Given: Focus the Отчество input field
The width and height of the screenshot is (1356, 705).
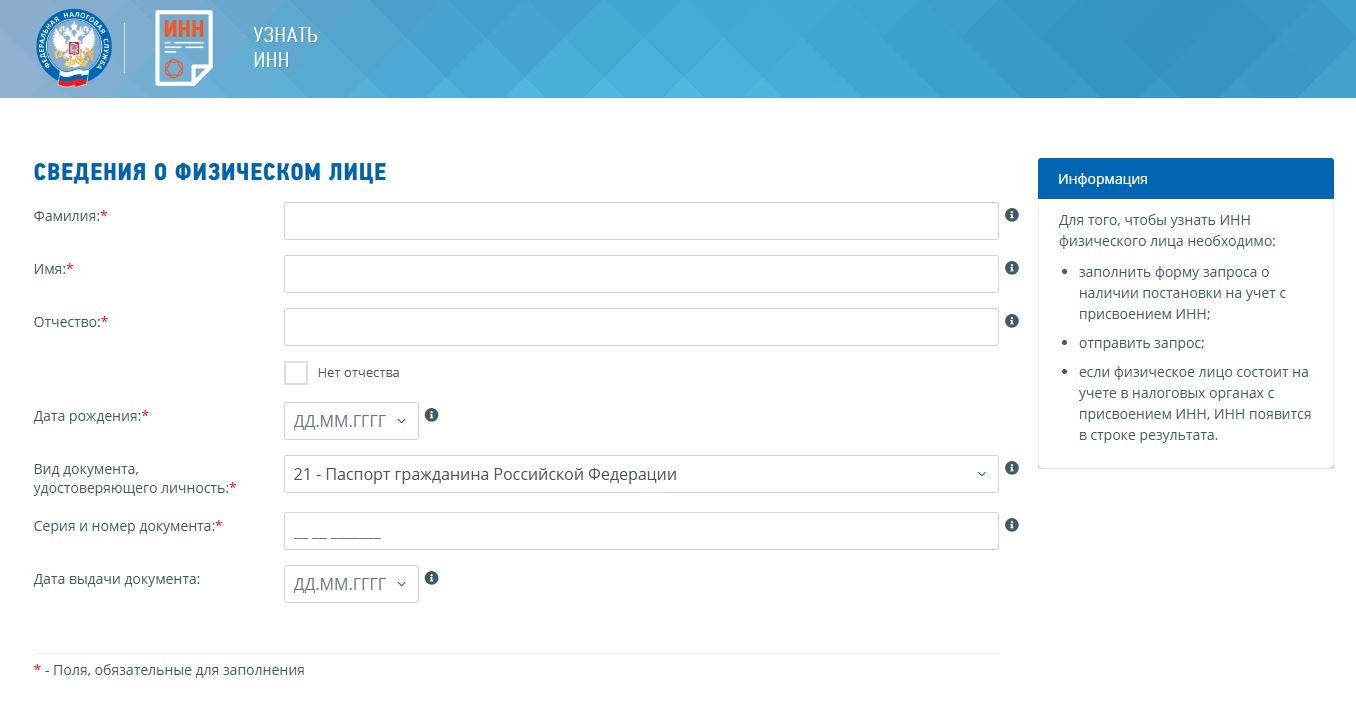Looking at the screenshot, I should pos(641,327).
